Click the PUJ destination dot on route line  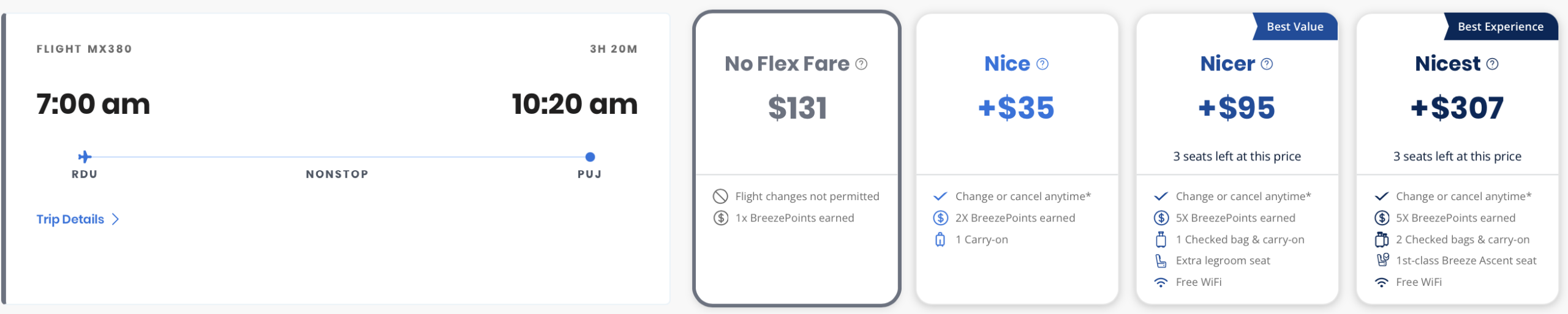(590, 157)
